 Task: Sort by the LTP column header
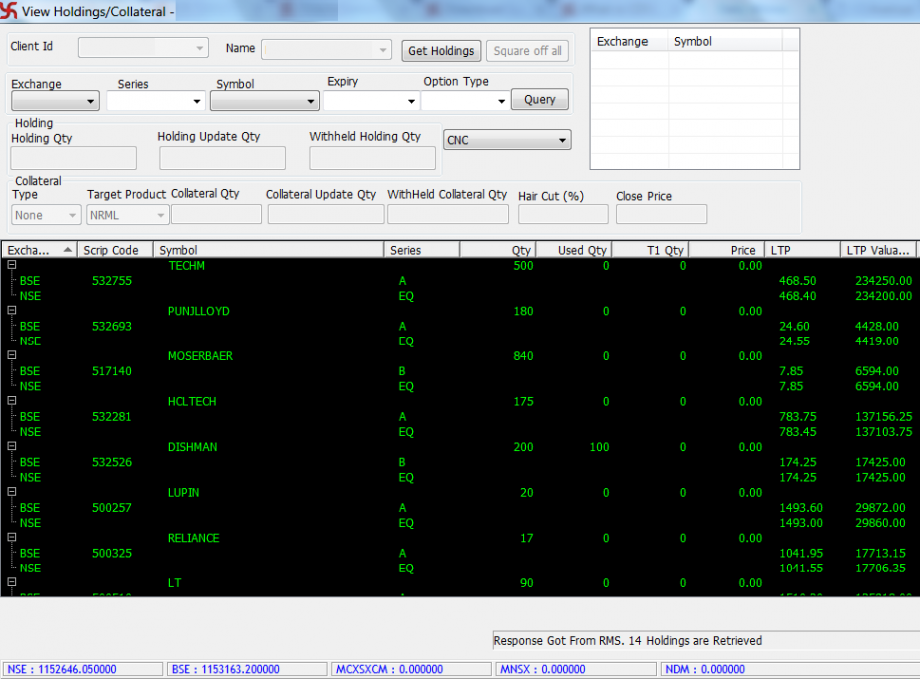[803, 250]
